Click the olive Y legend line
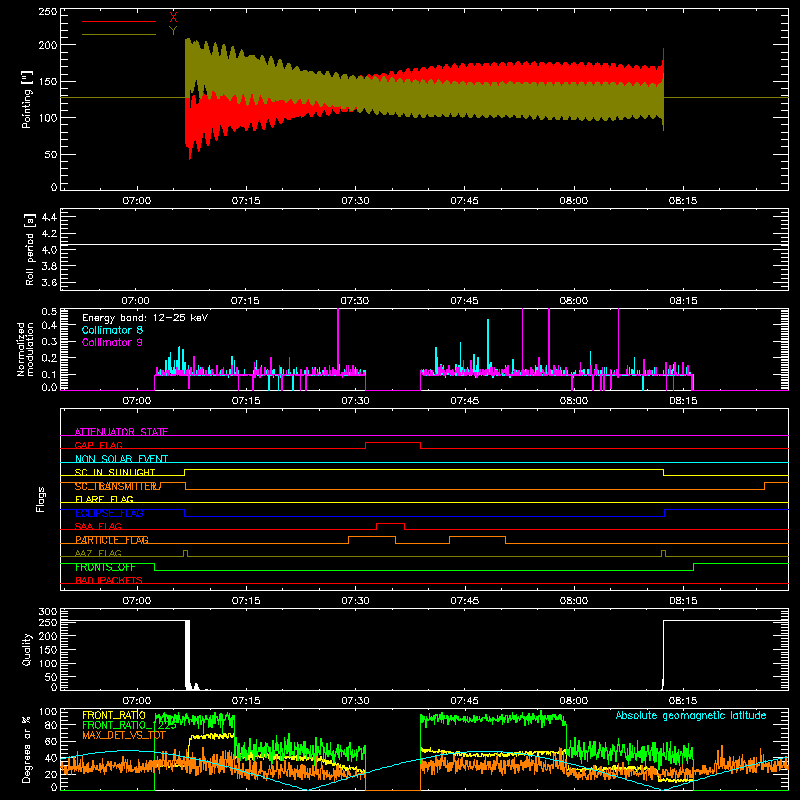Viewport: 800px width, 800px height. [x=118, y=34]
